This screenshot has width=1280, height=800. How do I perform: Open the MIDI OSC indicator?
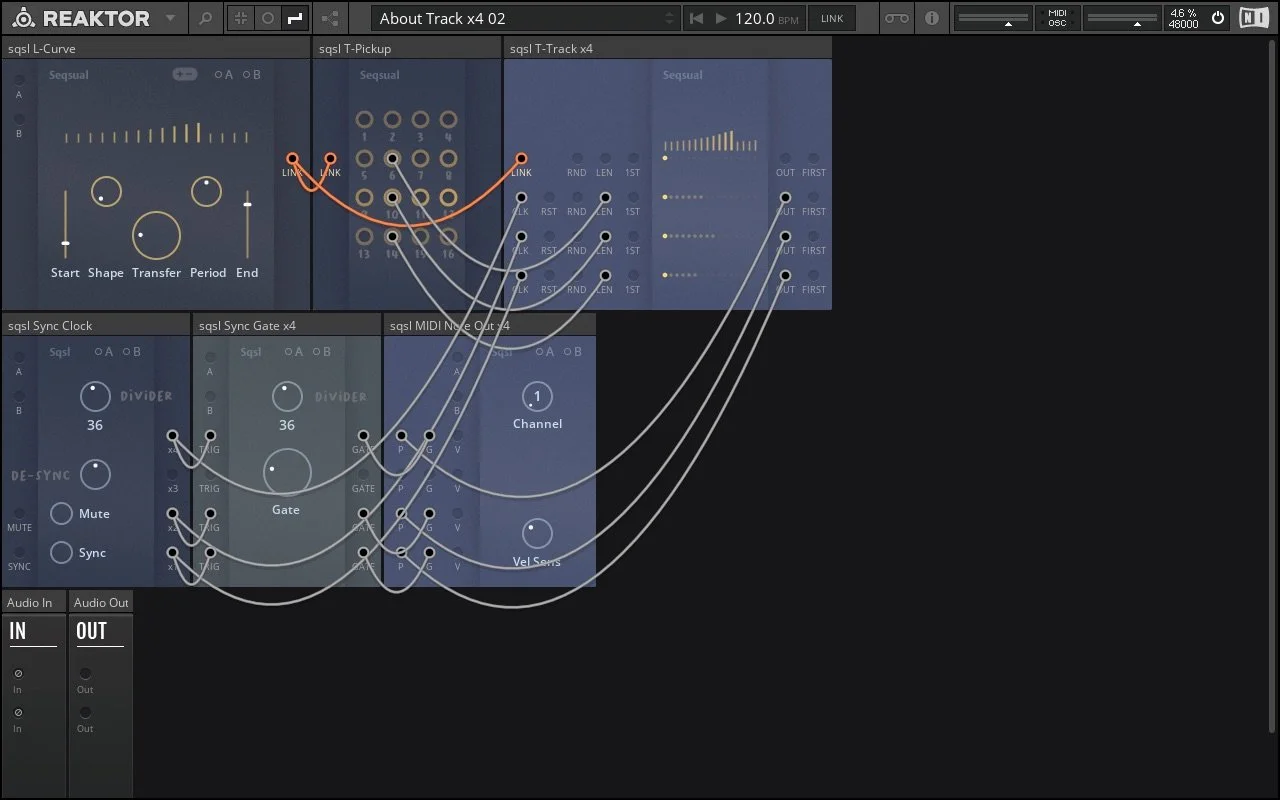point(1057,18)
